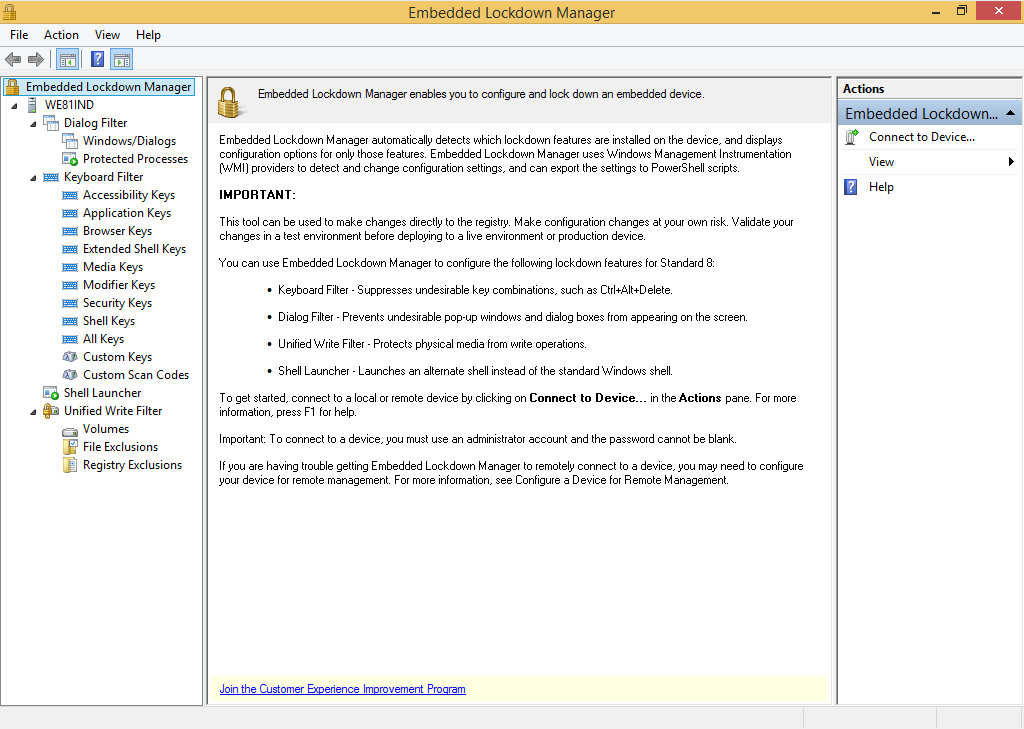Click Help in the Actions pane
This screenshot has height=729, width=1024.
click(881, 187)
